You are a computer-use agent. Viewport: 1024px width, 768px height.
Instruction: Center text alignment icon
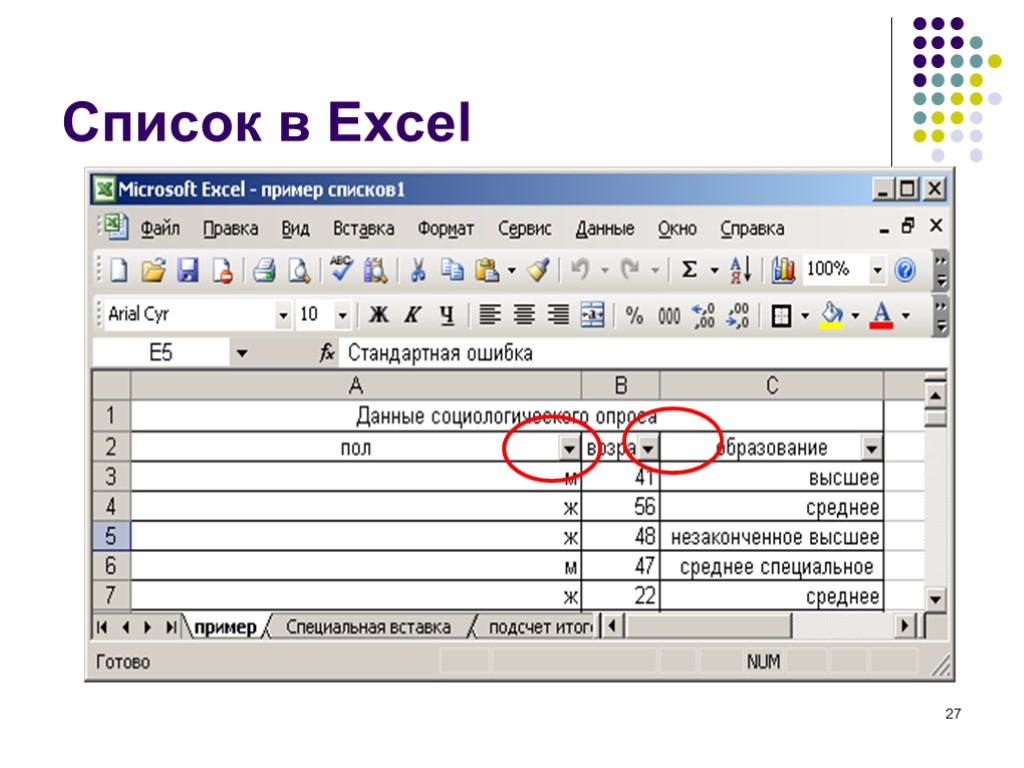524,315
